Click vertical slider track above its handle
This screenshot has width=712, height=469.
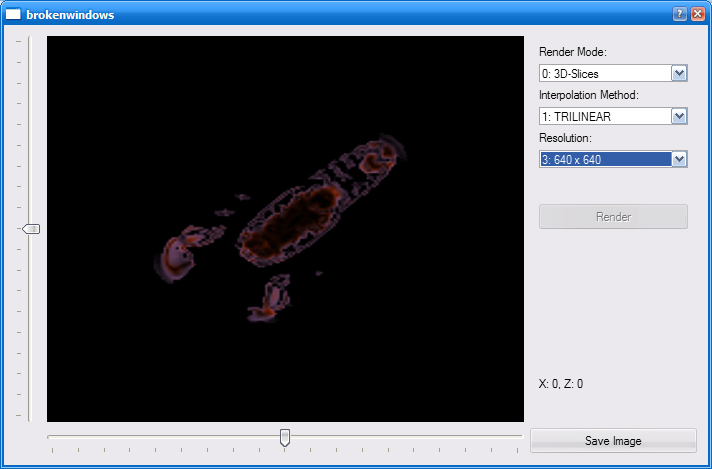29,130
